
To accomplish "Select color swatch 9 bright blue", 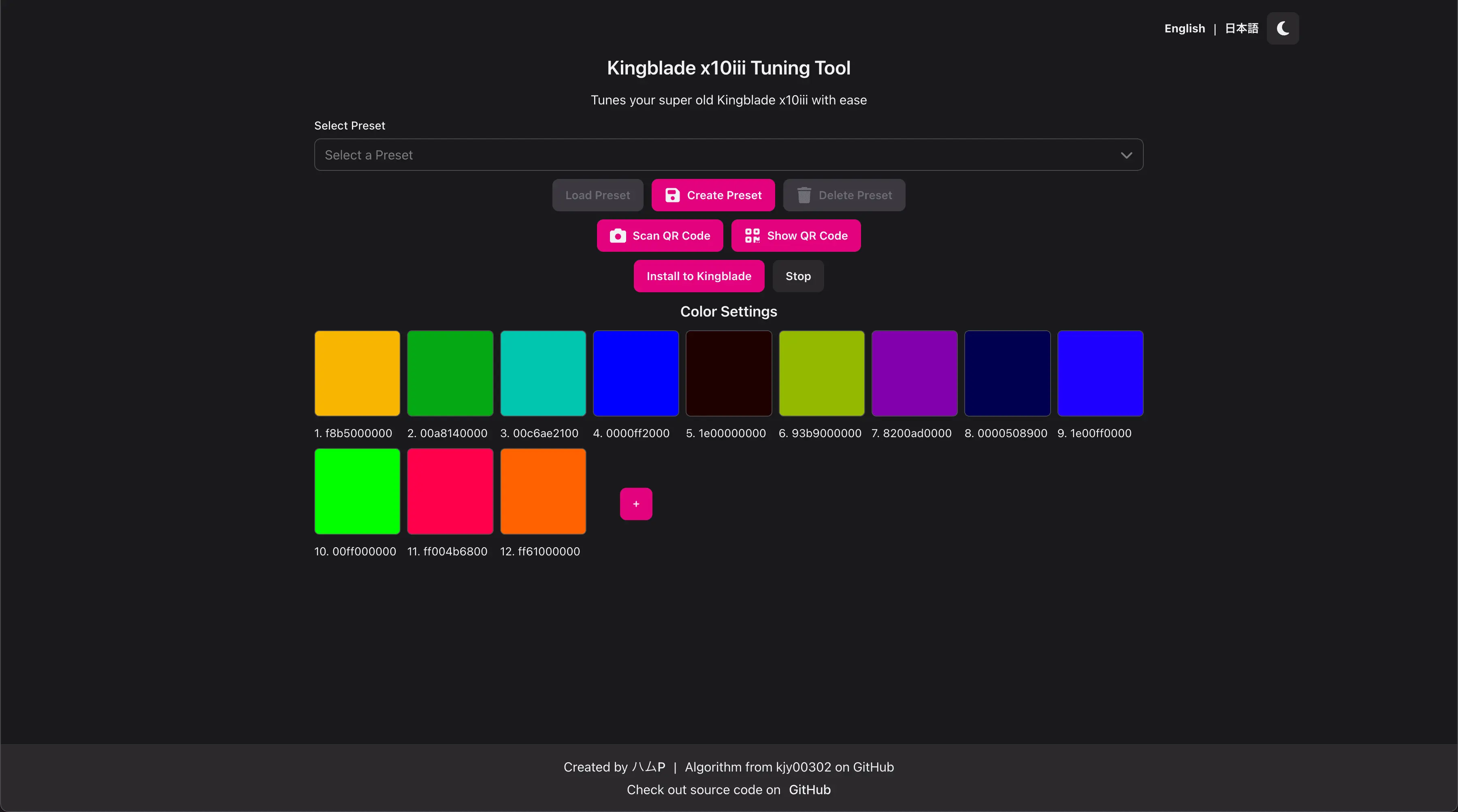I will [1100, 374].
